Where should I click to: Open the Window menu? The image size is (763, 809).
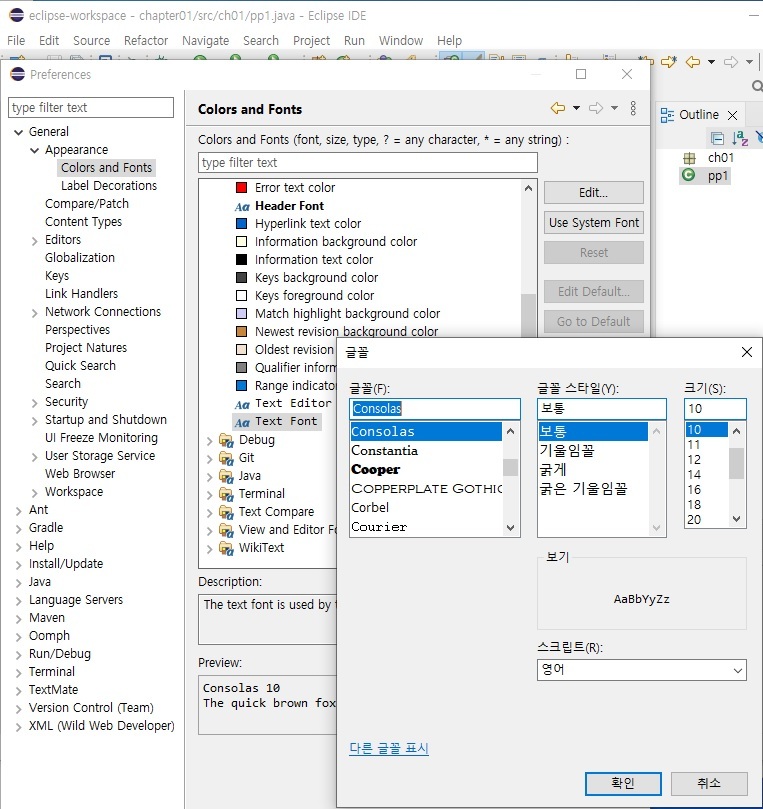tap(401, 40)
